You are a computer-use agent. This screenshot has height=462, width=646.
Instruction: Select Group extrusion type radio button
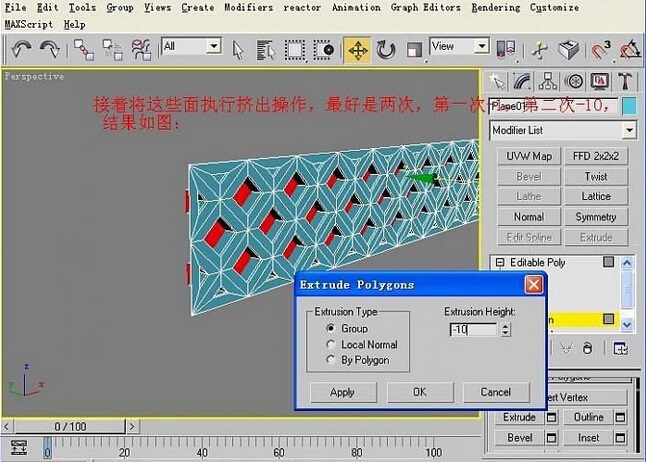(330, 328)
